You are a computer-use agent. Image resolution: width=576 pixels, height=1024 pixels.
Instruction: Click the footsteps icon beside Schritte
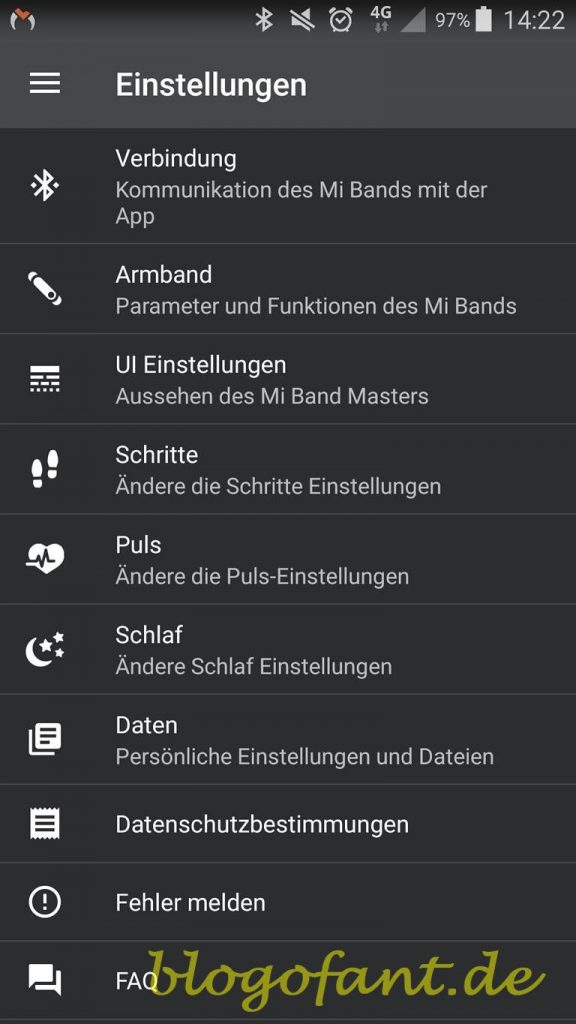(x=44, y=468)
